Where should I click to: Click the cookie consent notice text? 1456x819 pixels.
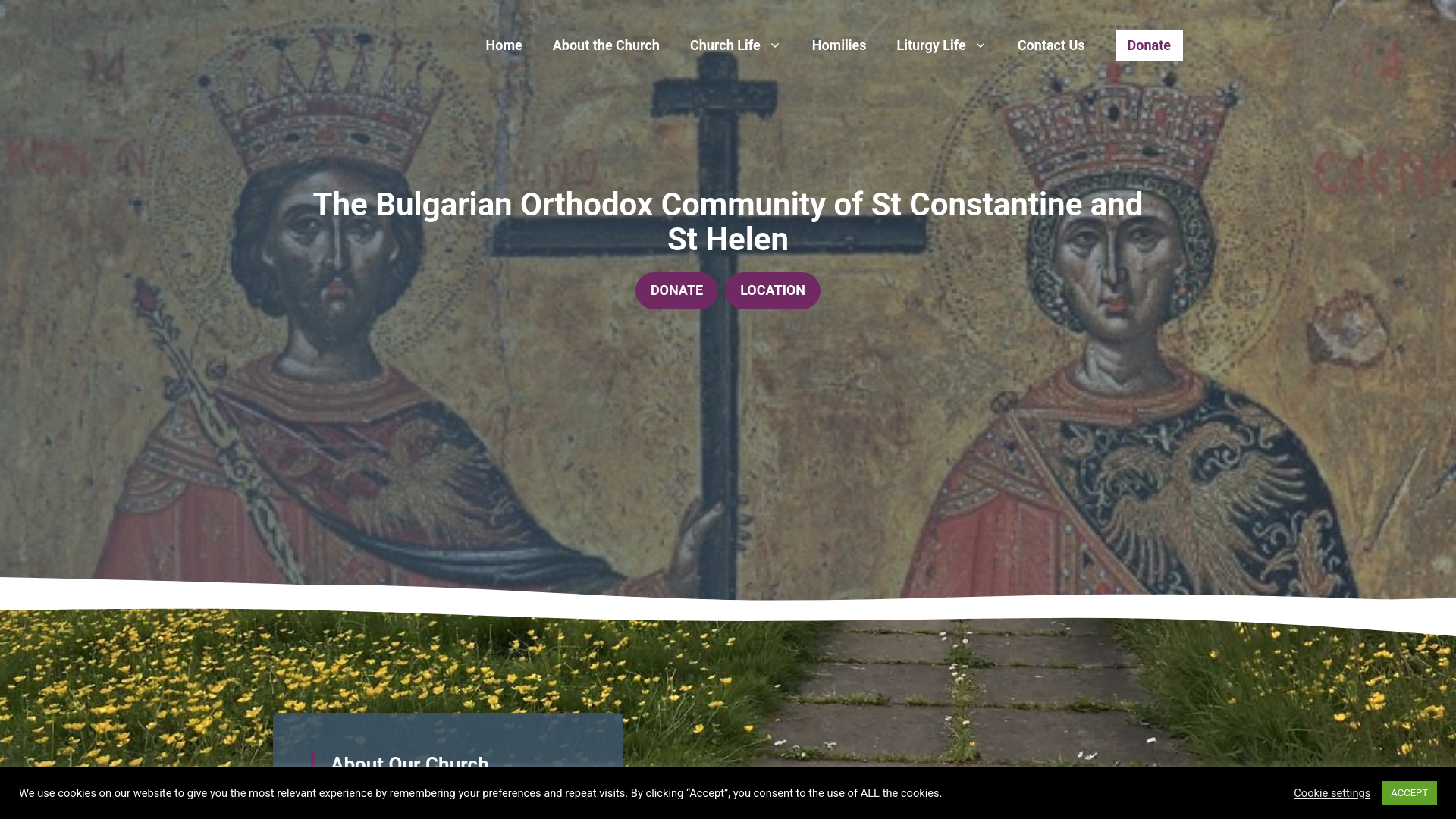point(480,793)
